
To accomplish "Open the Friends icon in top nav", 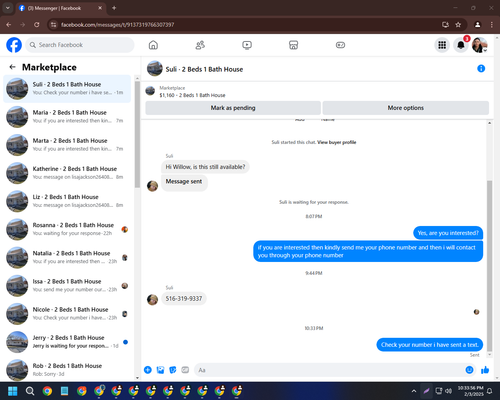I will coord(200,45).
